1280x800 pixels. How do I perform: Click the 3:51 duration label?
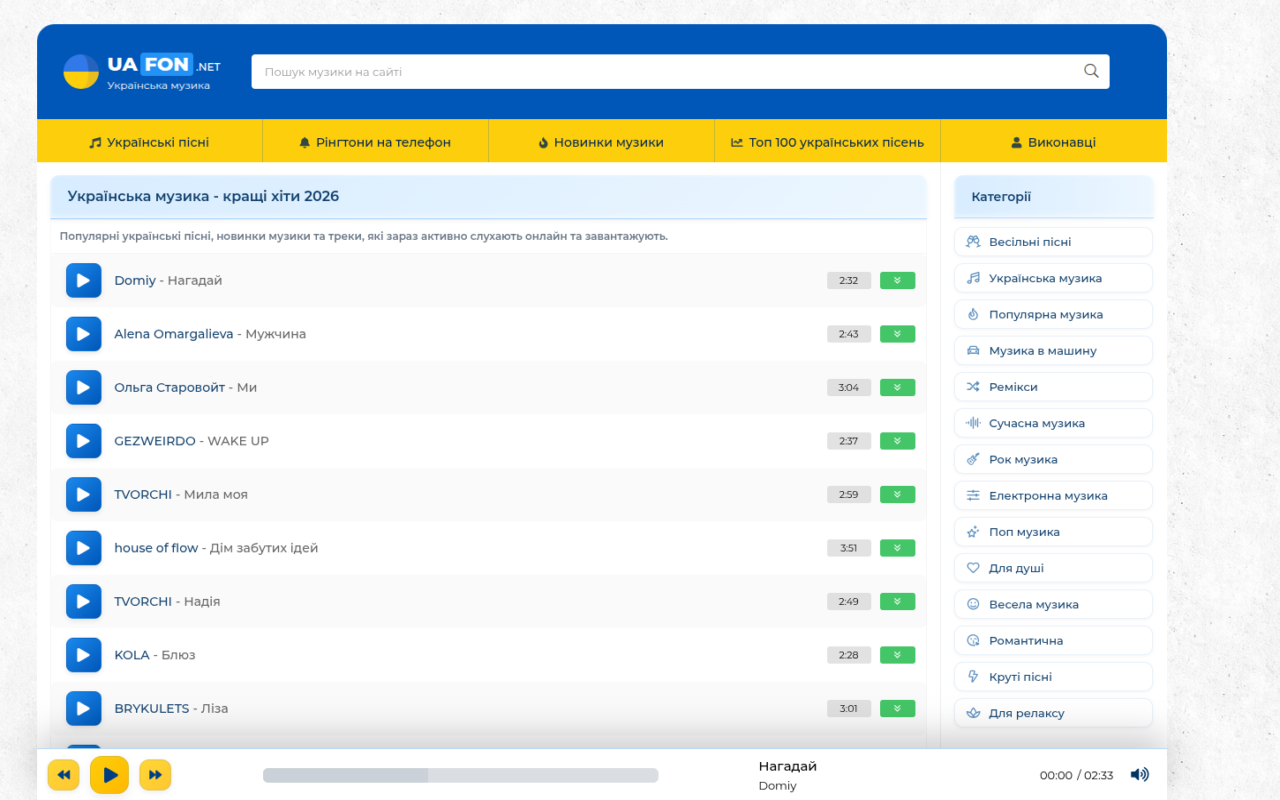coord(849,548)
